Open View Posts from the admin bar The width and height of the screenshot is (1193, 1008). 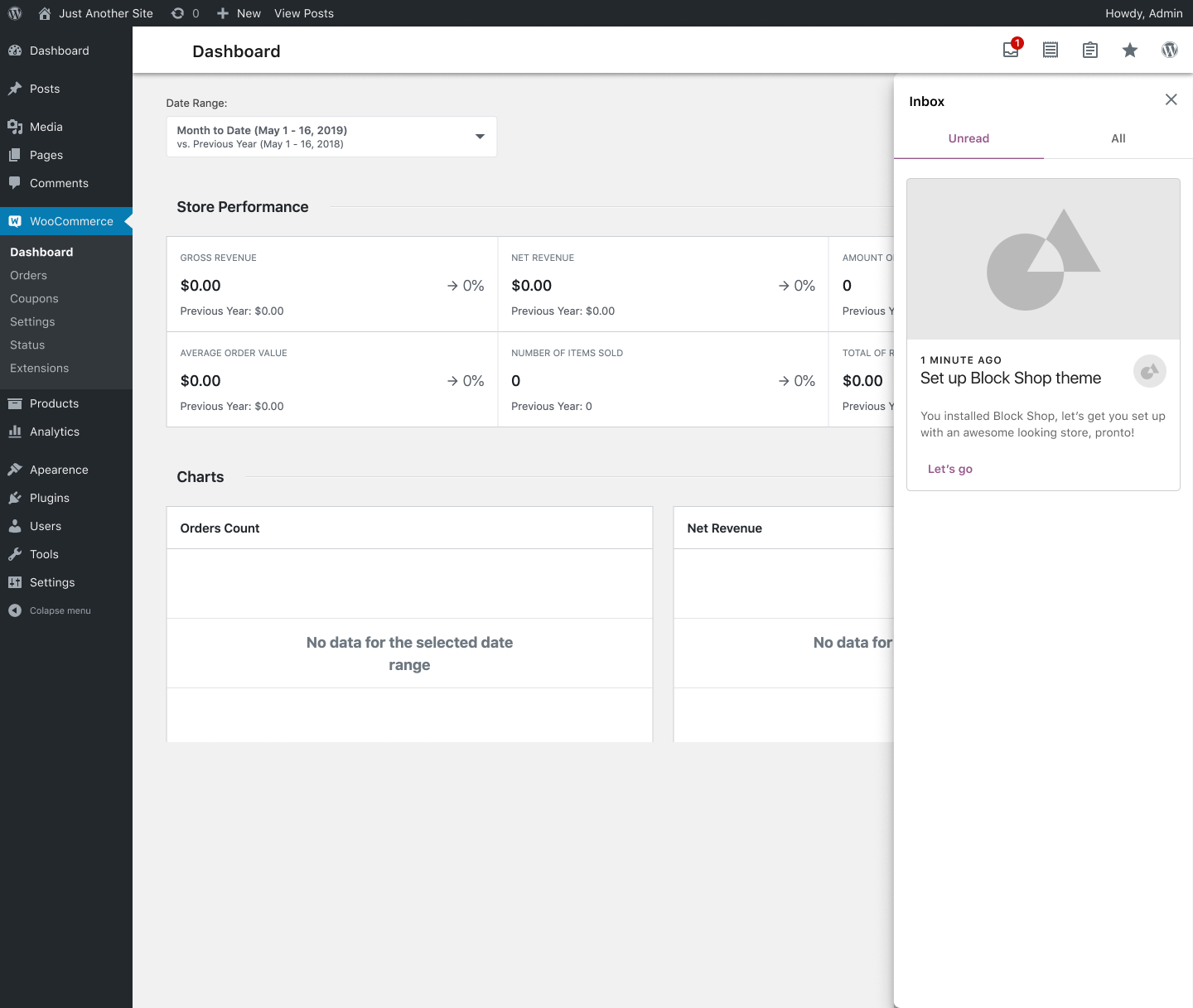coord(303,12)
